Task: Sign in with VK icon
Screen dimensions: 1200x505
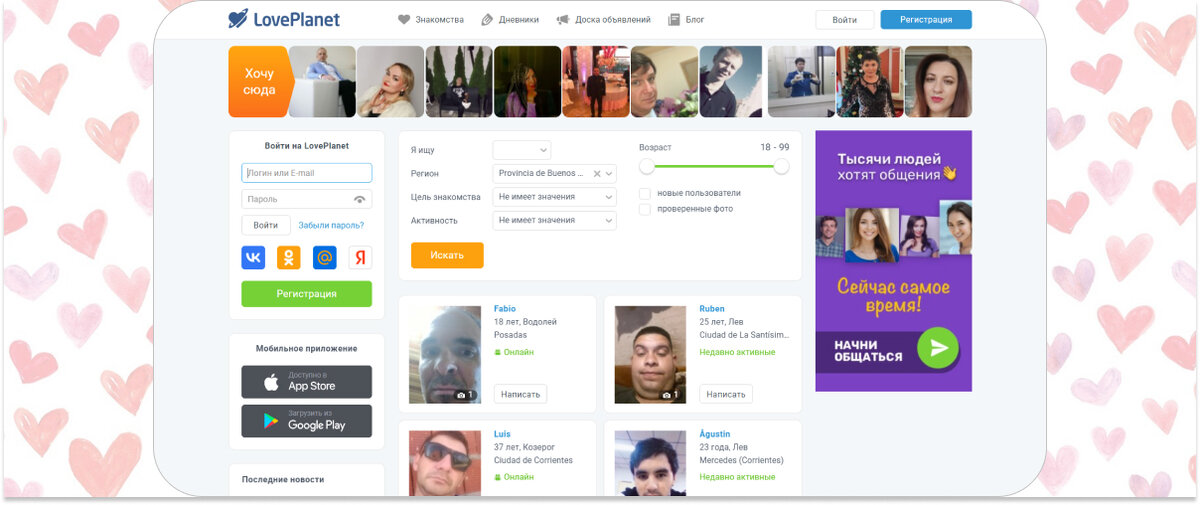Action: coord(253,257)
